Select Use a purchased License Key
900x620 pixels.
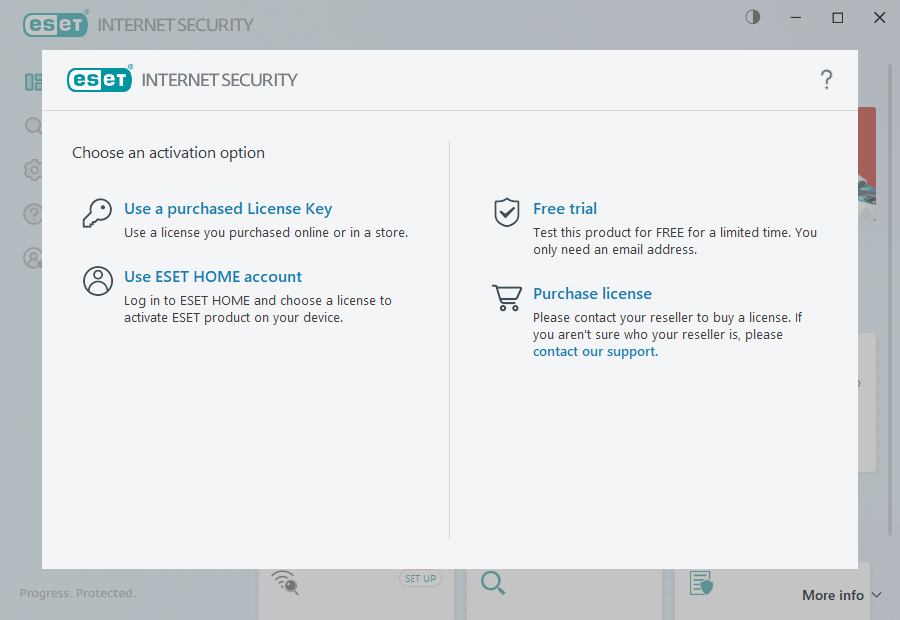(x=228, y=208)
